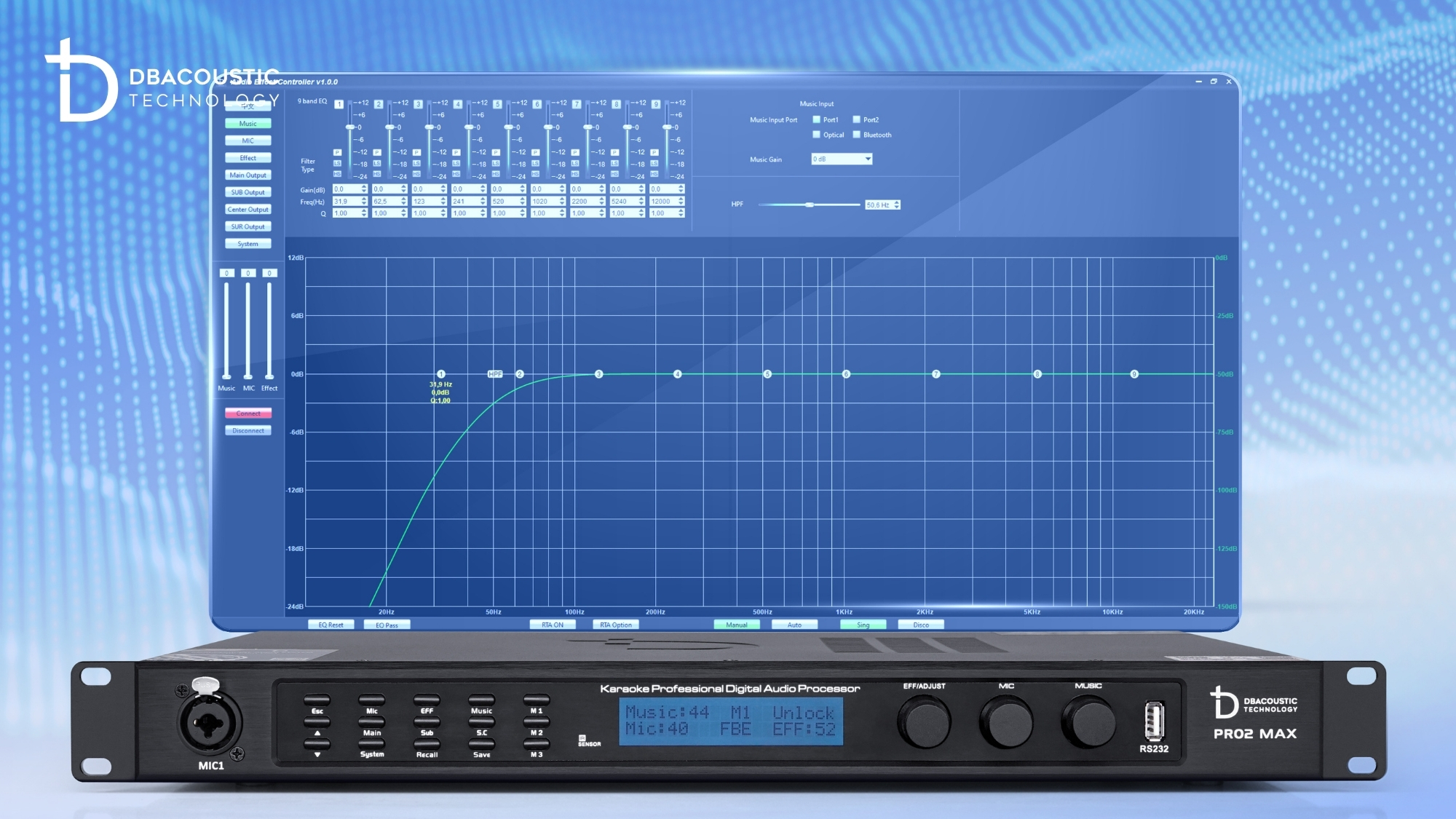Select EQ band 7 number button

[577, 104]
